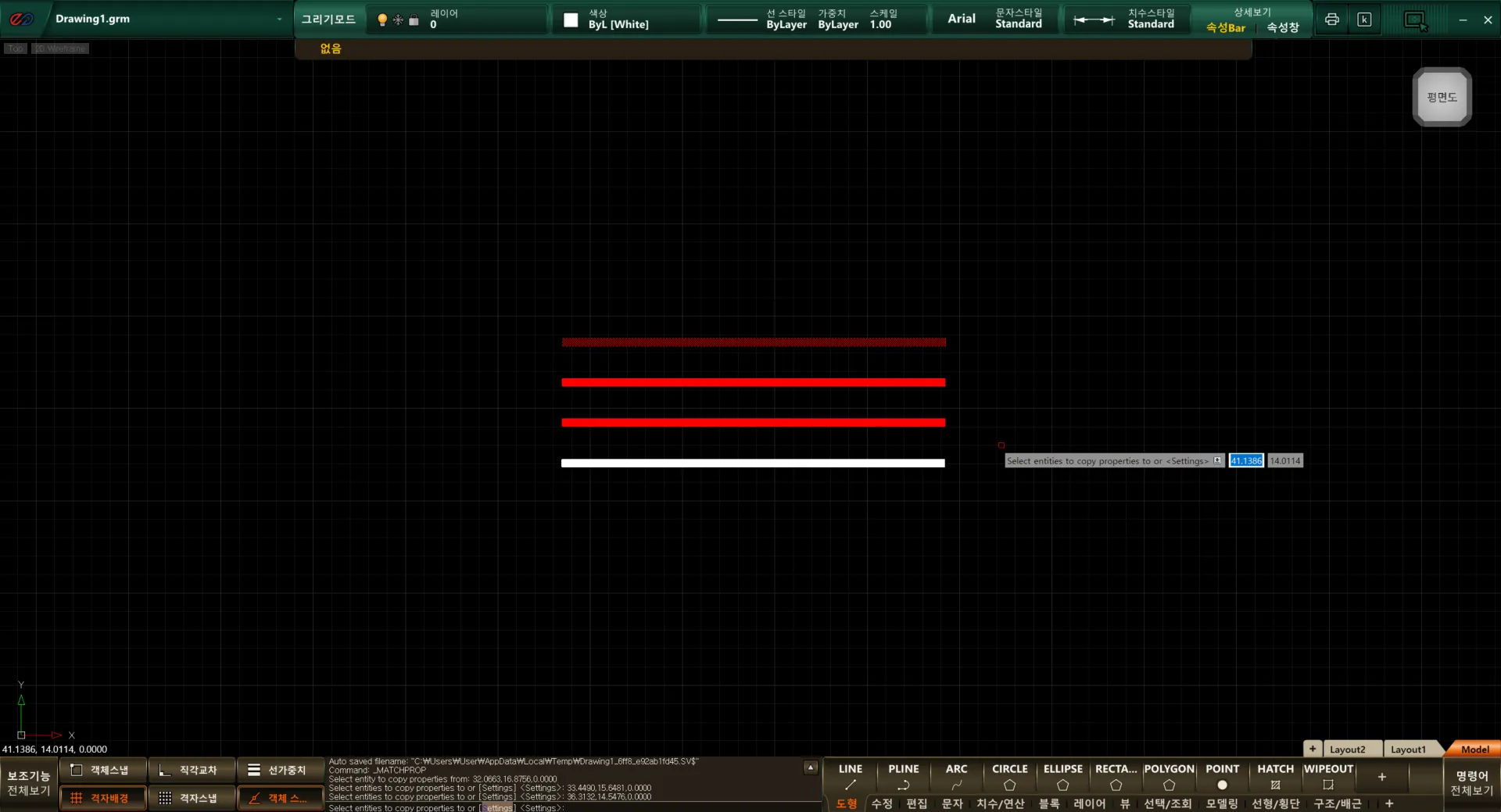Click the white color swatch
This screenshot has height=812, width=1501.
click(x=571, y=20)
